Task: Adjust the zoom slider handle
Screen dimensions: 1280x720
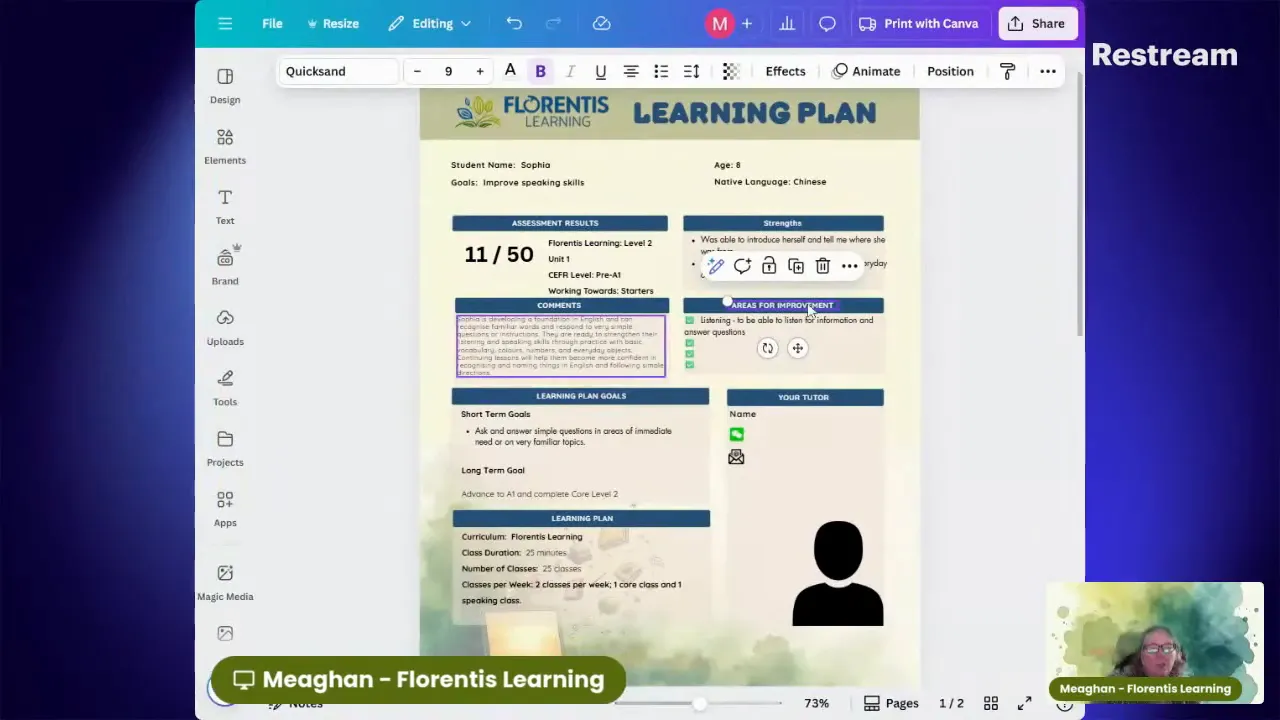Action: [x=699, y=704]
